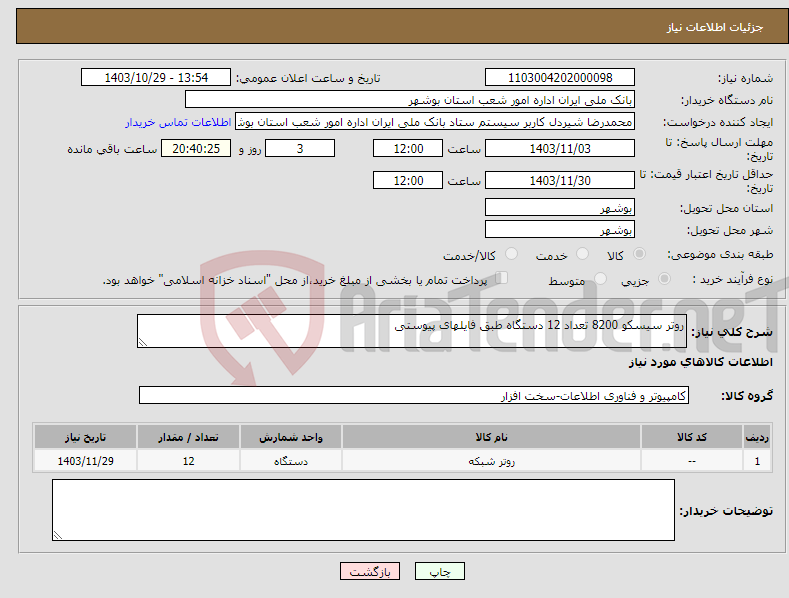
Task: Click the دستگاه unit cell
Action: click(x=291, y=461)
